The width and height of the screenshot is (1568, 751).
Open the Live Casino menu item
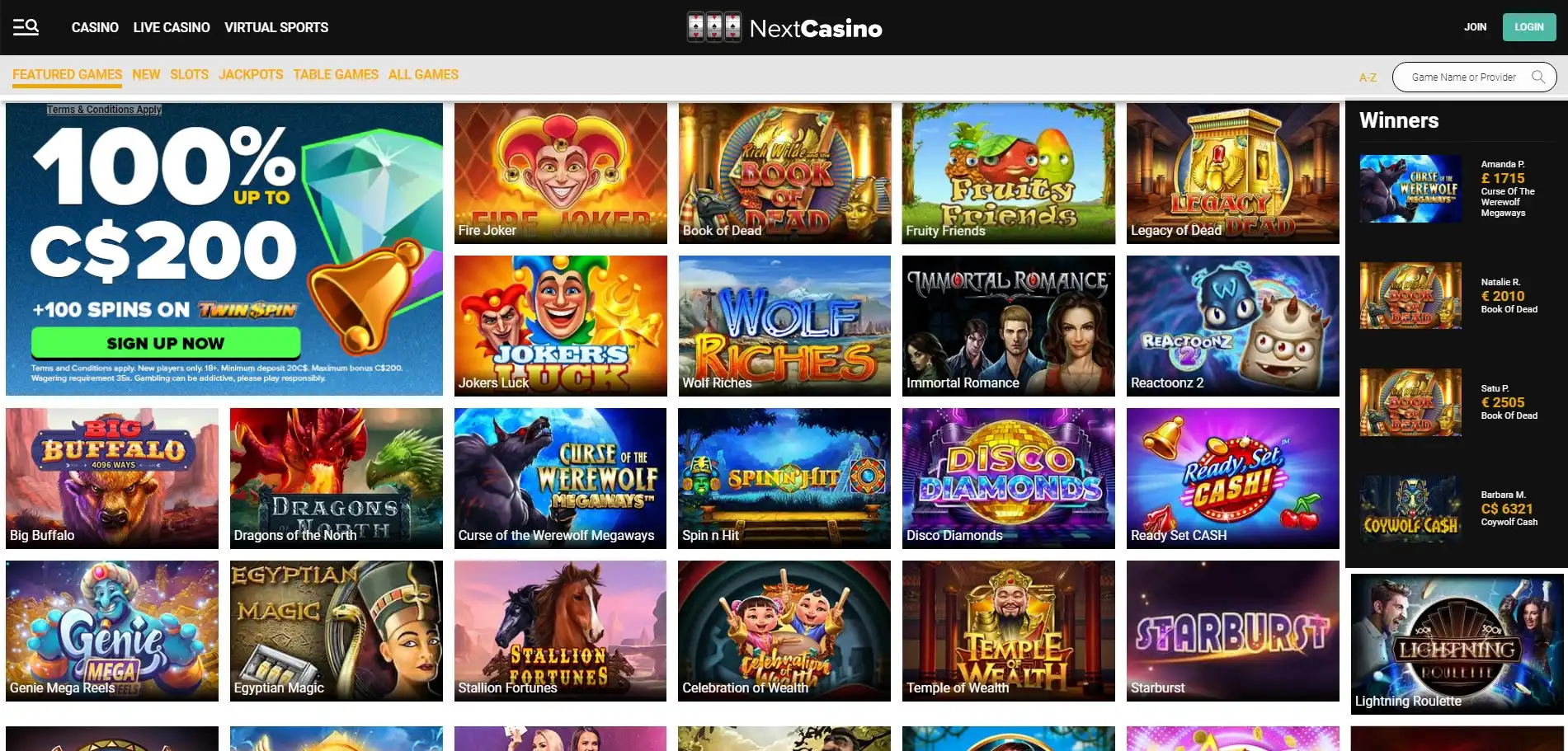[172, 27]
